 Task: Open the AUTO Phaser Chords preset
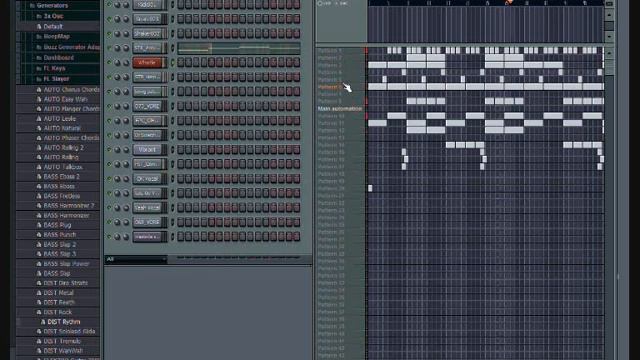pos(71,138)
